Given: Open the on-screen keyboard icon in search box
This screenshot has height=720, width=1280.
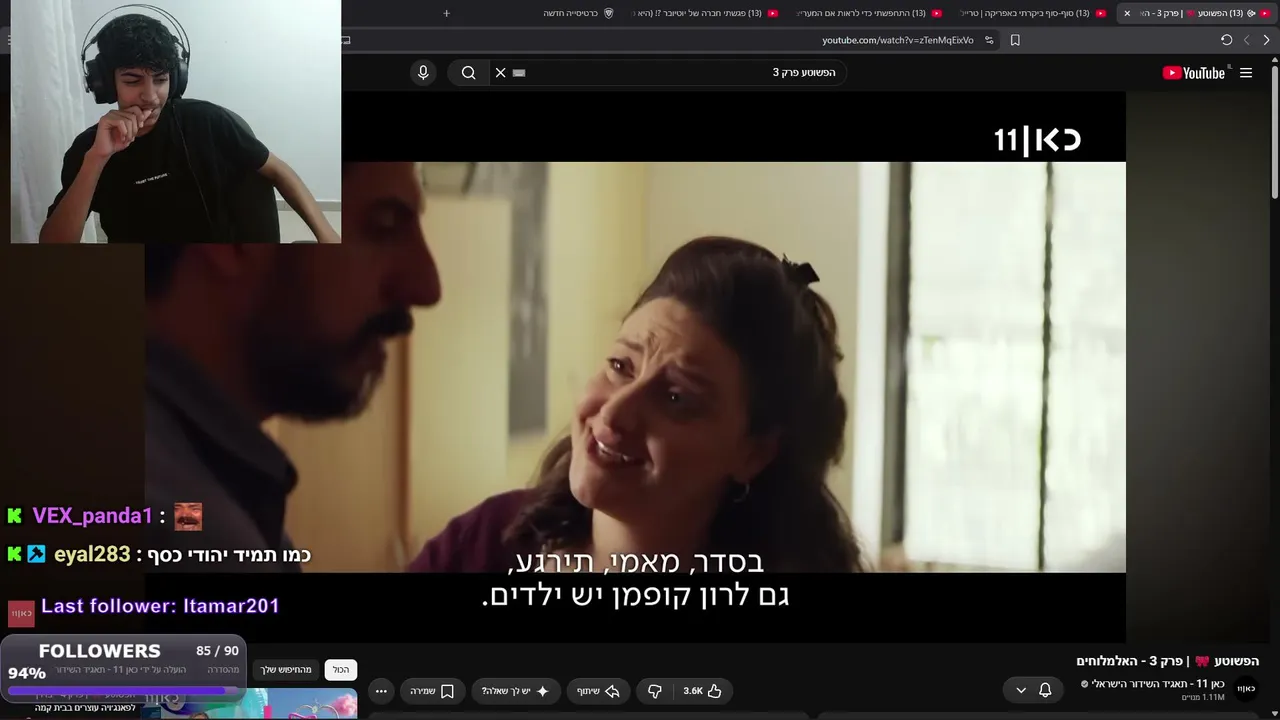Looking at the screenshot, I should [519, 72].
